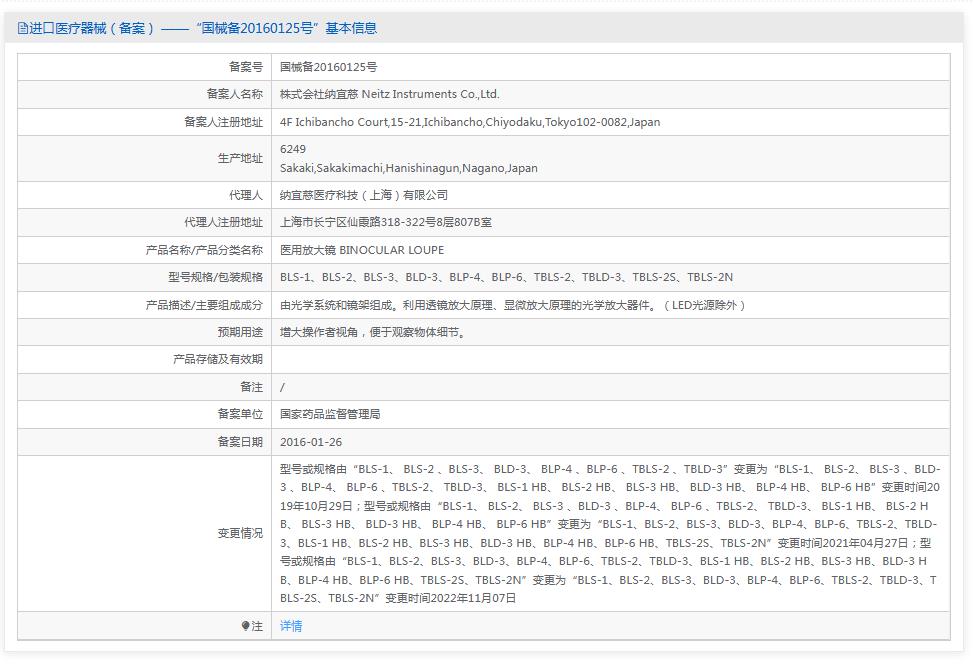Click the bulb icon next to 注
The height and width of the screenshot is (669, 973).
[x=246, y=626]
